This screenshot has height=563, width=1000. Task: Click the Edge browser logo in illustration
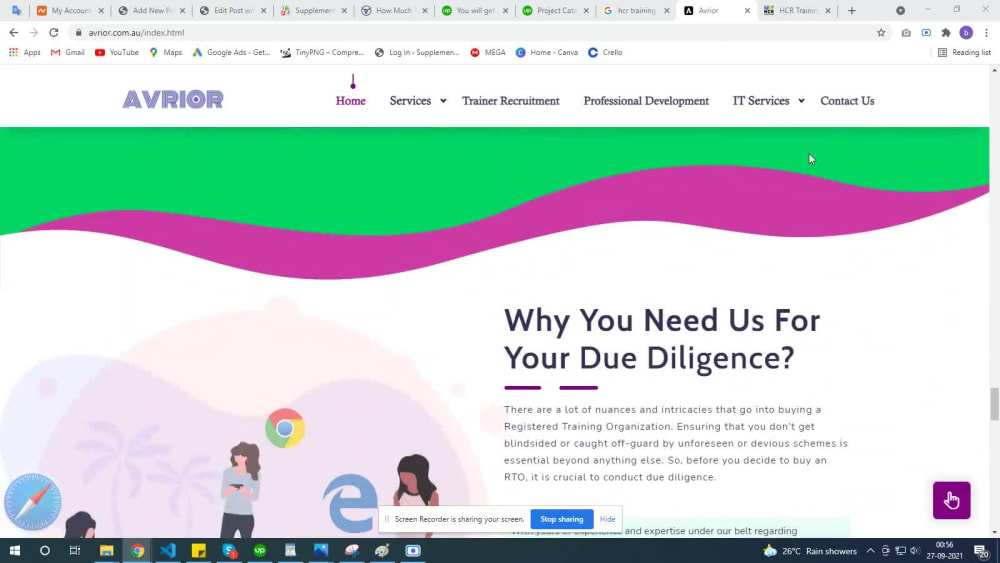[x=350, y=503]
